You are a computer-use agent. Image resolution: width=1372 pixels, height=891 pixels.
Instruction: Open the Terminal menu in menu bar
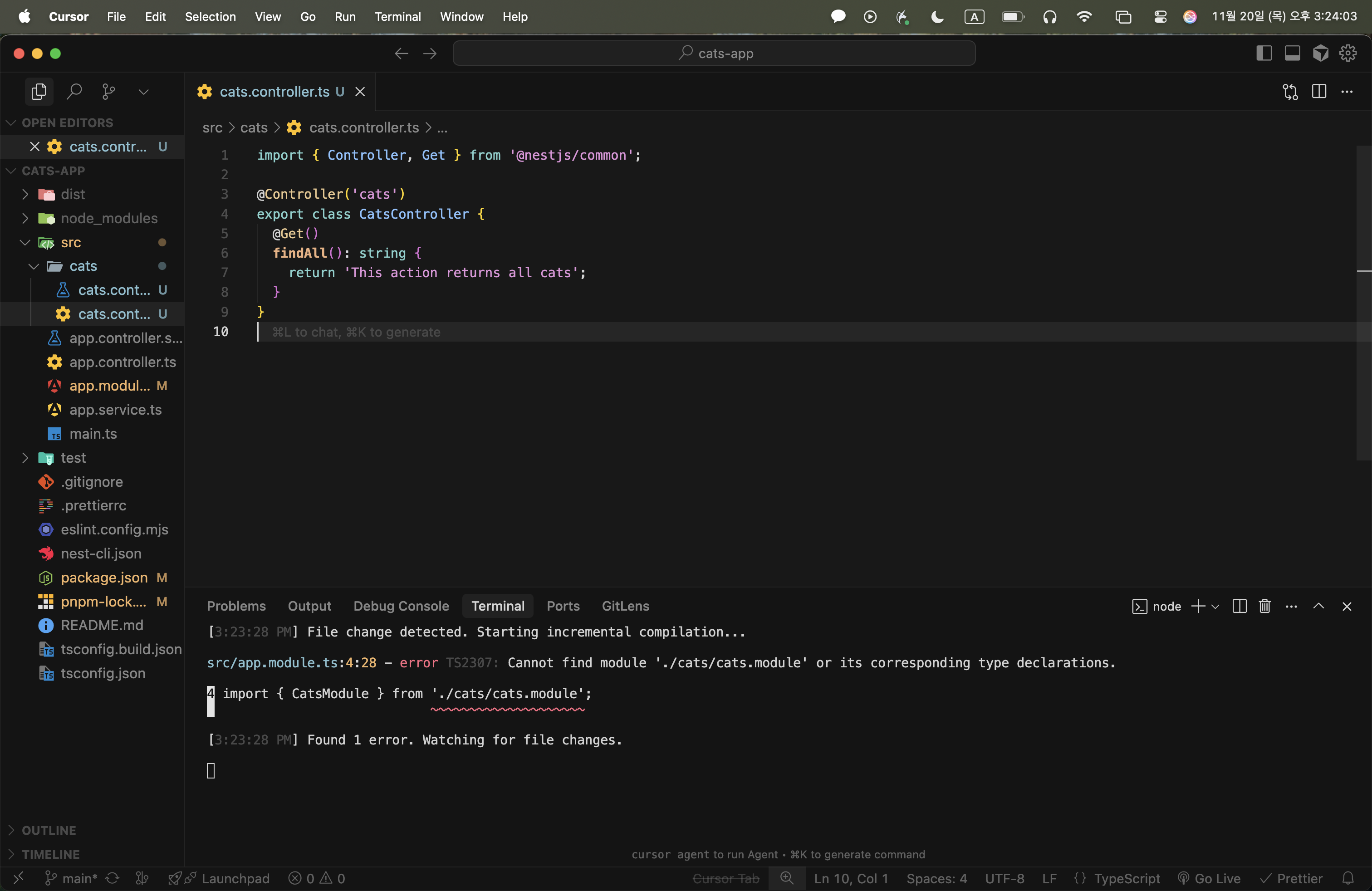pos(397,16)
